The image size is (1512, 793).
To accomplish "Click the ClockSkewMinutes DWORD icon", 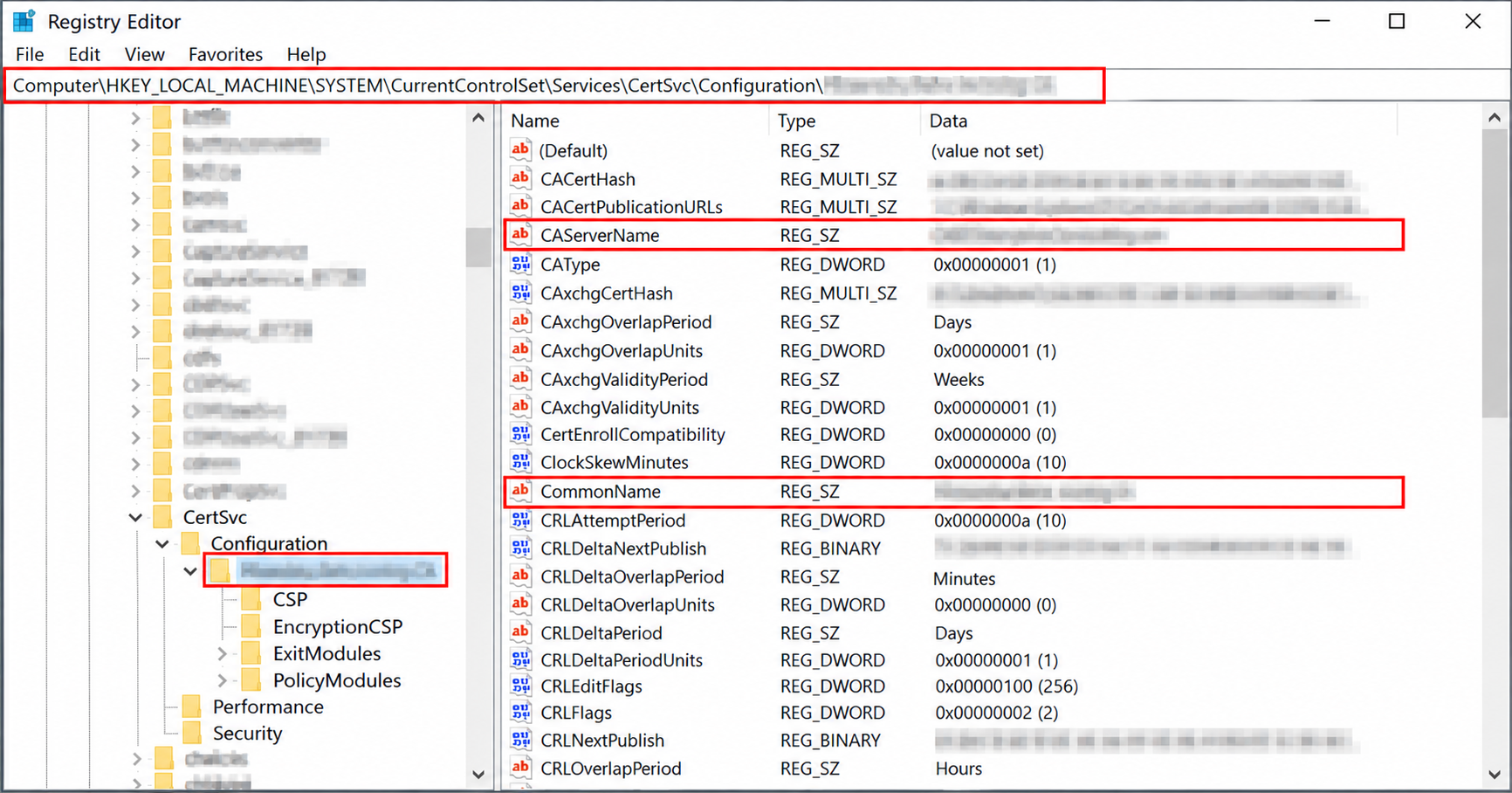I will [x=521, y=462].
